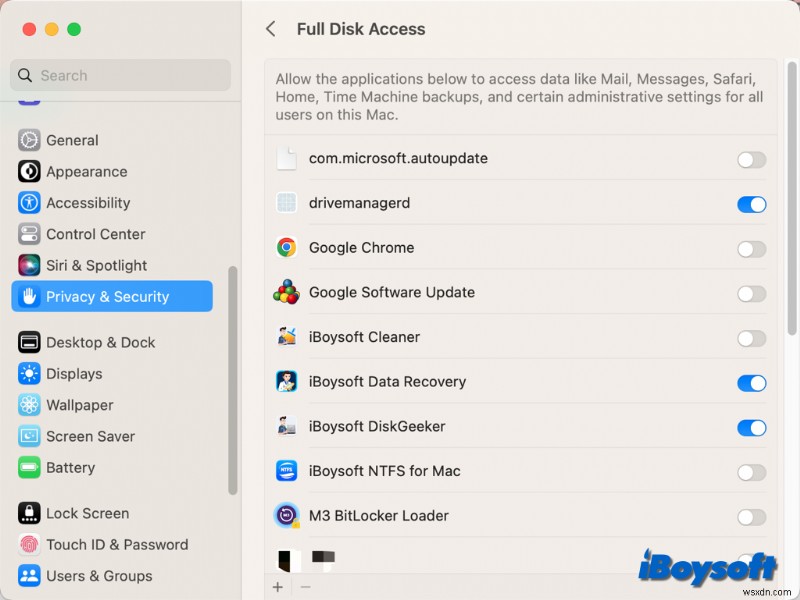Toggle Google Software Update switch
800x600 pixels.
pos(752,294)
